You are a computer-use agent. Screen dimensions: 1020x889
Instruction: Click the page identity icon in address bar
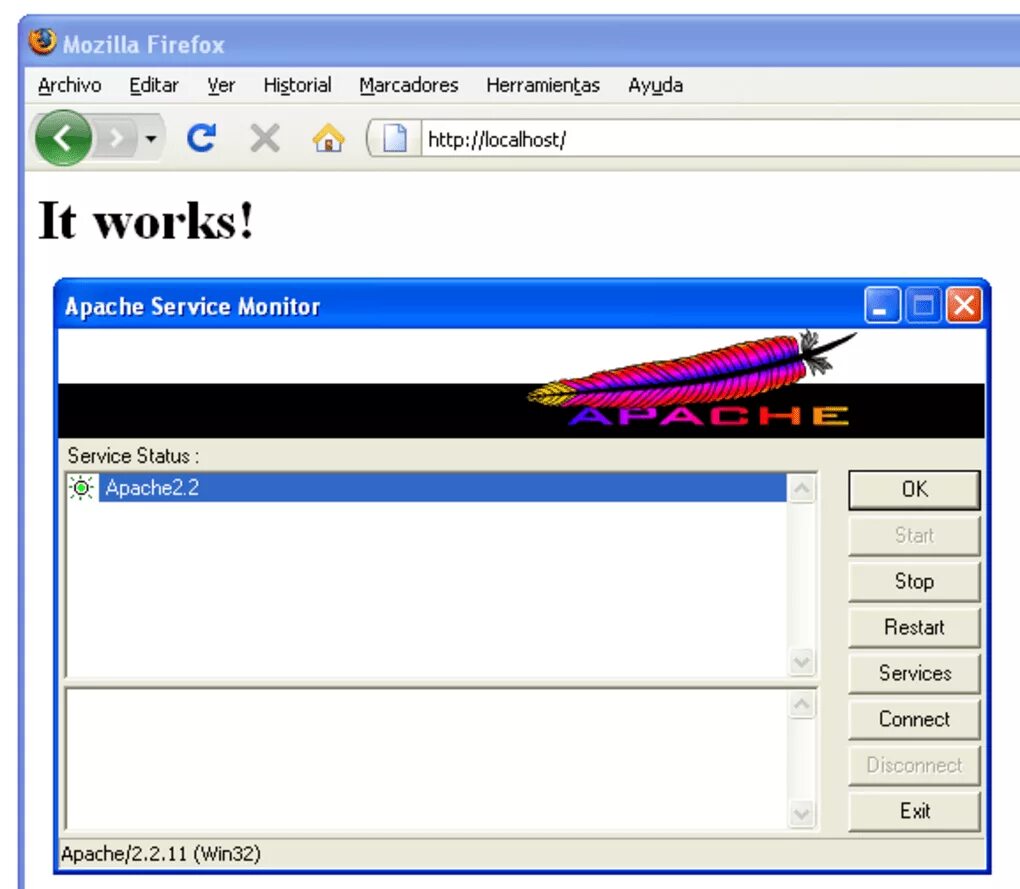tap(394, 139)
